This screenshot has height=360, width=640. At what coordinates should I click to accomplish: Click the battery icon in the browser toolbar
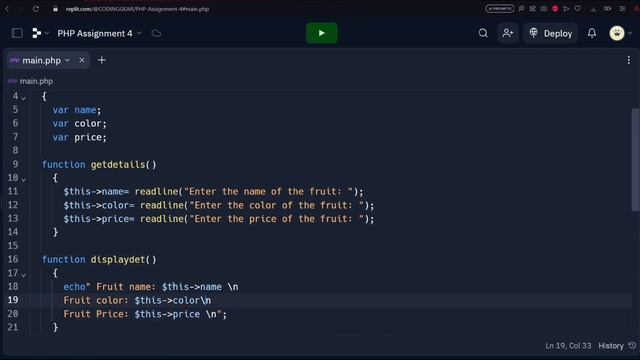pos(608,9)
